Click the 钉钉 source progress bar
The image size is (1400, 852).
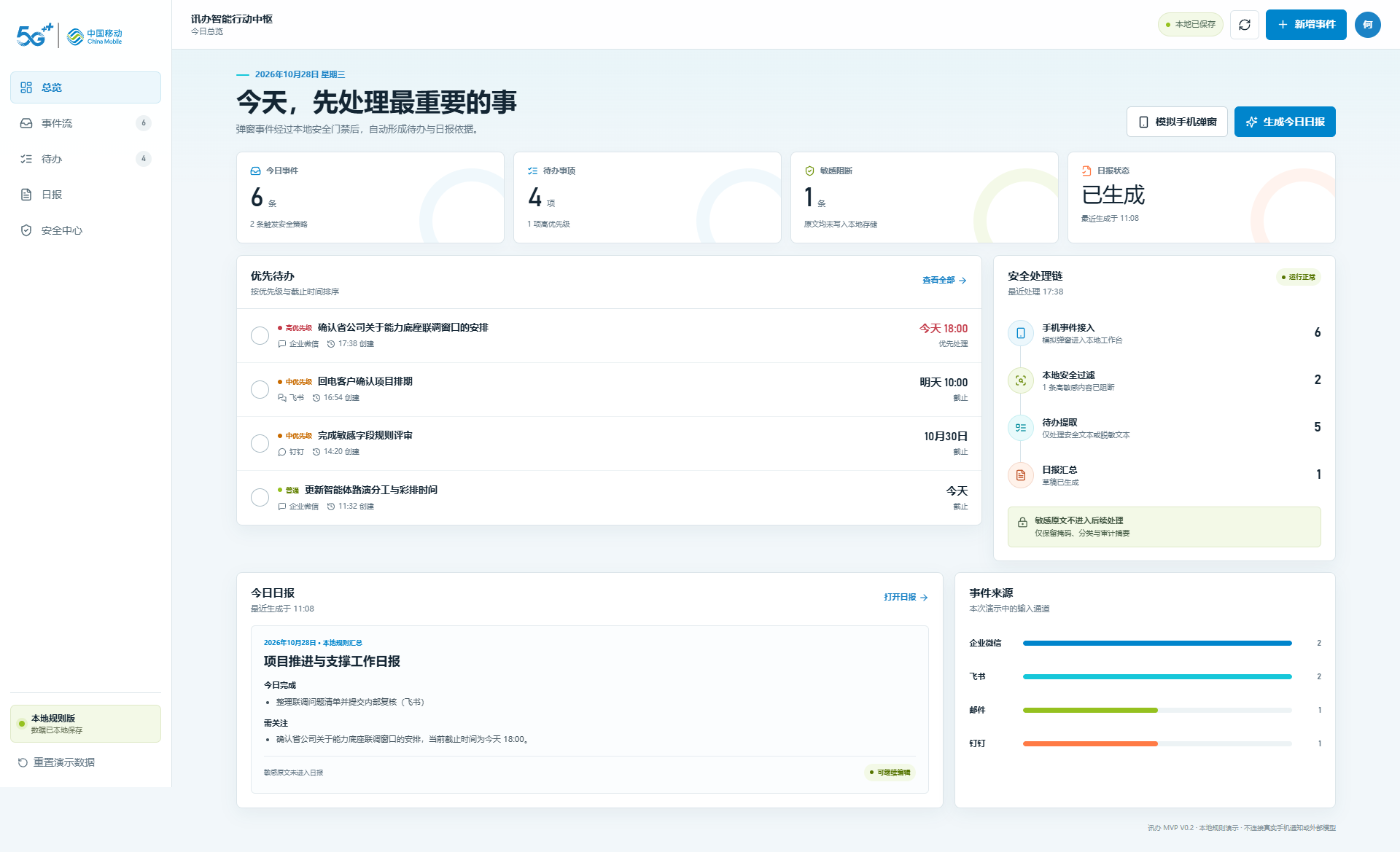(1157, 743)
